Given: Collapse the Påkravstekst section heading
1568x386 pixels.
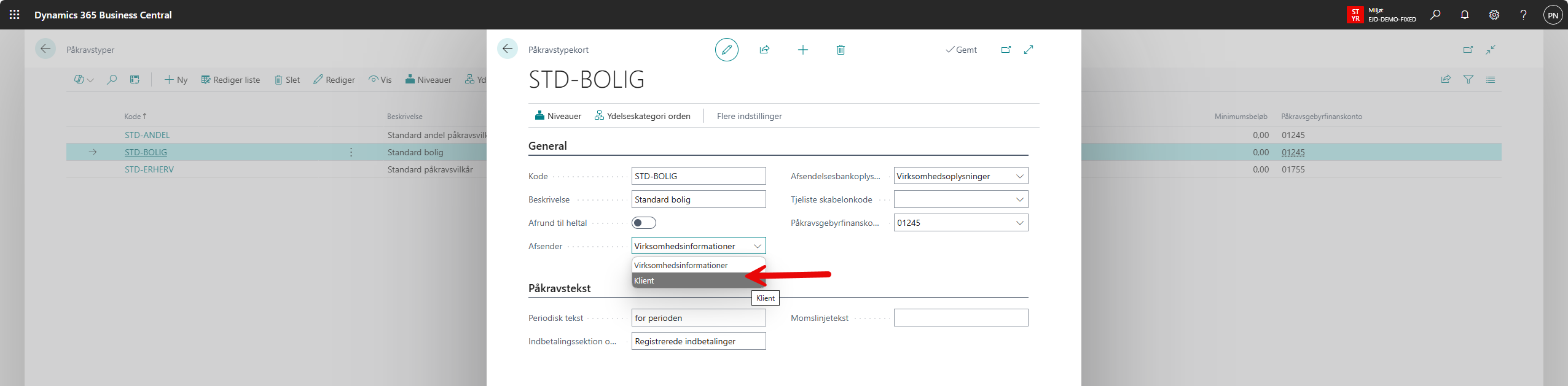Looking at the screenshot, I should point(559,288).
